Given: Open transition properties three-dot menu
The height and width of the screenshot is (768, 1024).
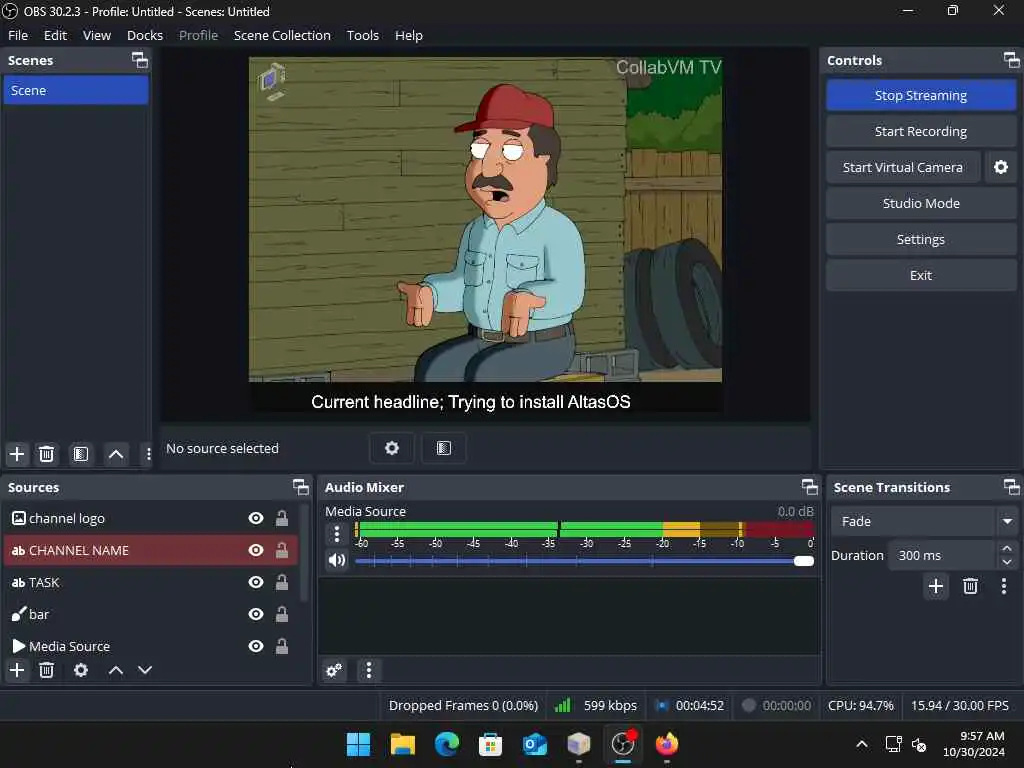Looking at the screenshot, I should click(x=1004, y=586).
